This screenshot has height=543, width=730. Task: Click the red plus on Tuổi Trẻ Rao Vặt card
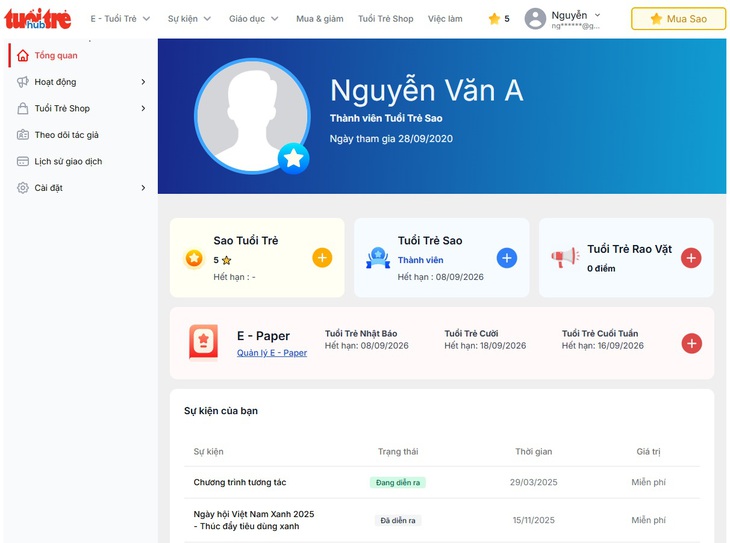click(x=691, y=258)
